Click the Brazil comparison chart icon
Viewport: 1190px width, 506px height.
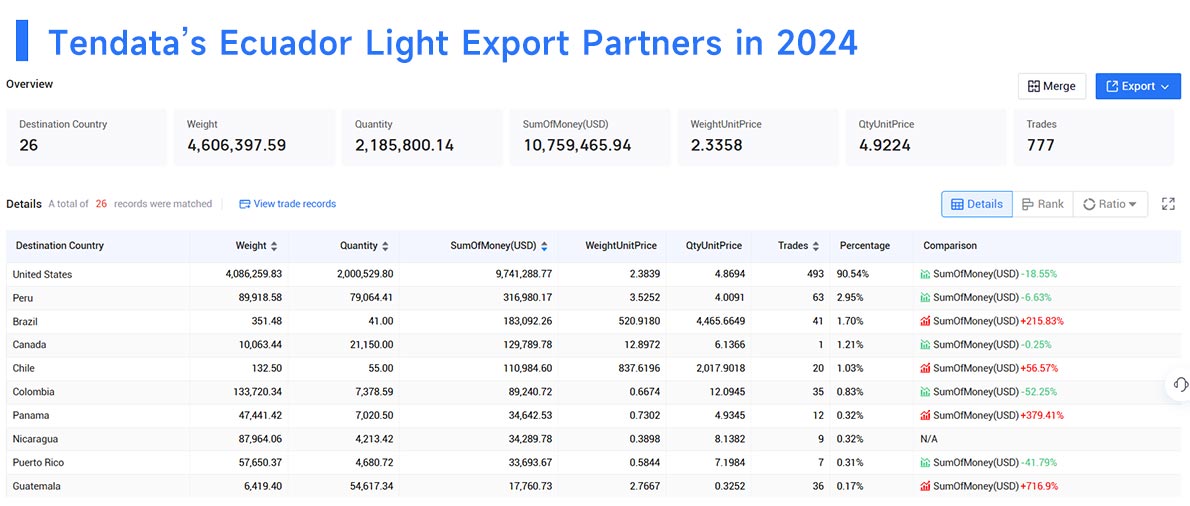[925, 321]
